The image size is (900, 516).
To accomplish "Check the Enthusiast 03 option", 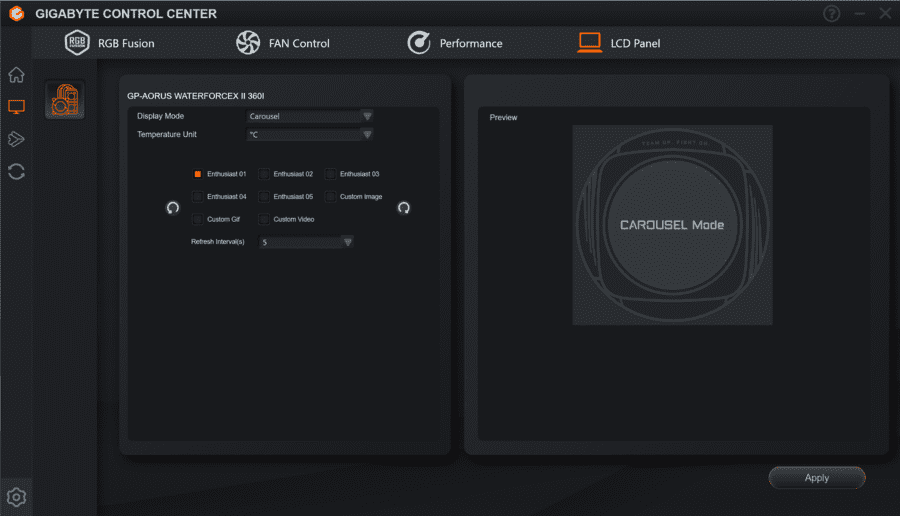I will coord(331,174).
